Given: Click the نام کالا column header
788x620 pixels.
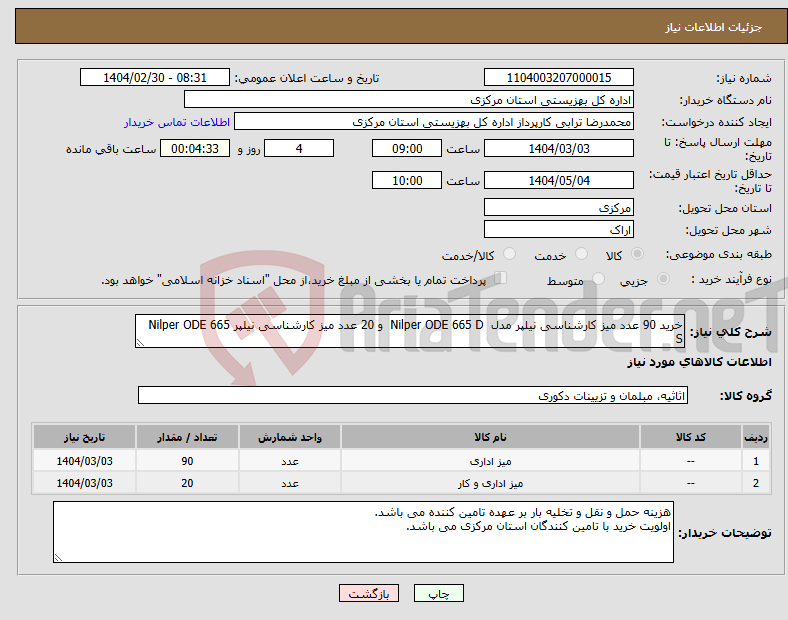Looking at the screenshot, I should click(x=490, y=437).
